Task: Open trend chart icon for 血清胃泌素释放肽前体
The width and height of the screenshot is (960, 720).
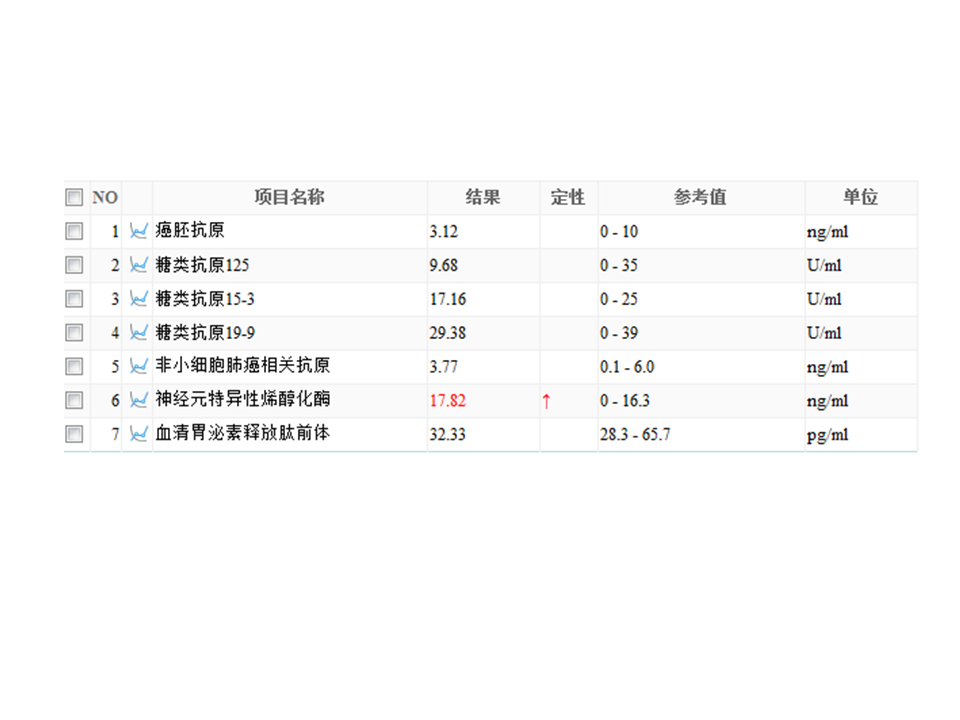Action: [x=139, y=434]
